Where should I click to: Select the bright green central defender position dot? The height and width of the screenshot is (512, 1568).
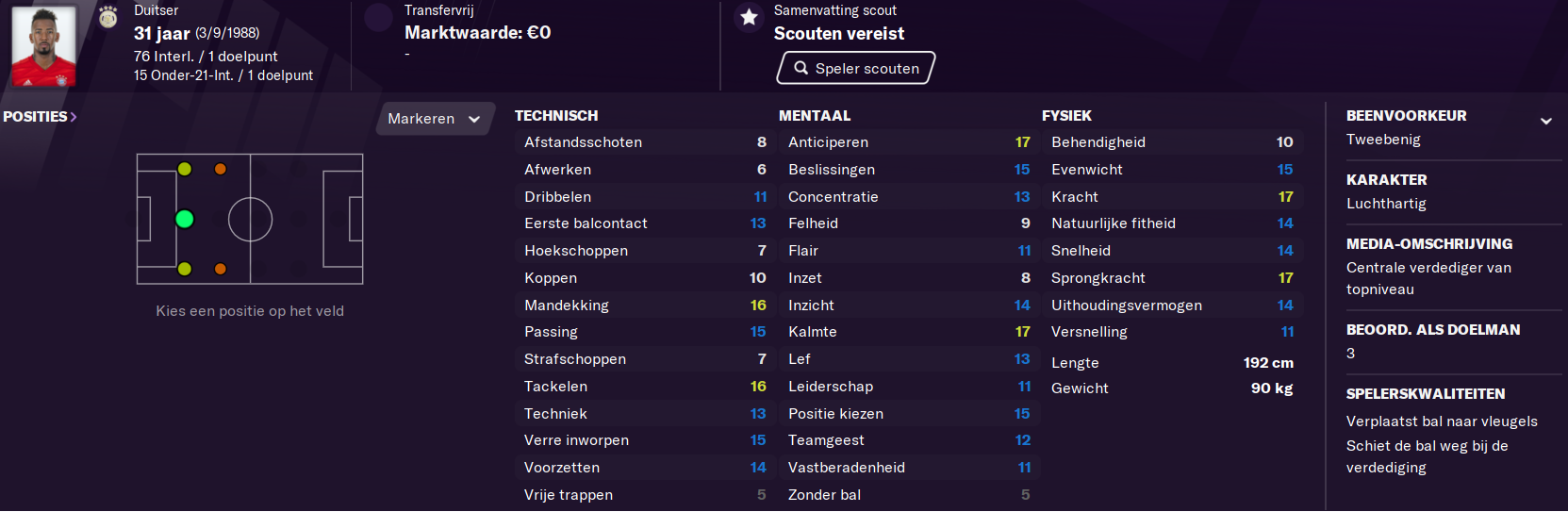point(185,219)
